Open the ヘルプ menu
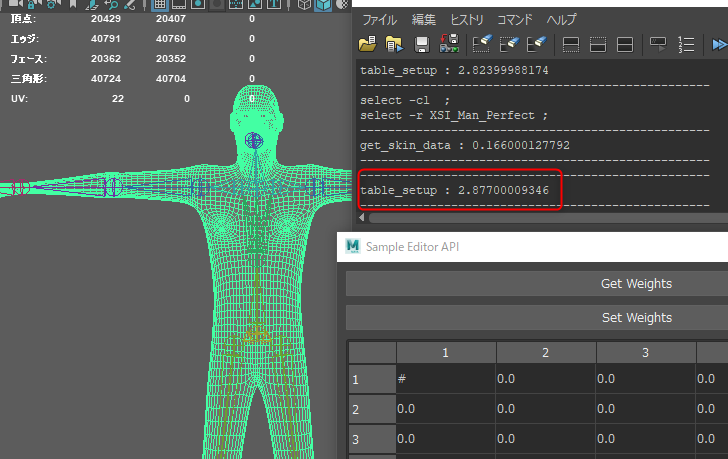728x459 pixels. (561, 20)
